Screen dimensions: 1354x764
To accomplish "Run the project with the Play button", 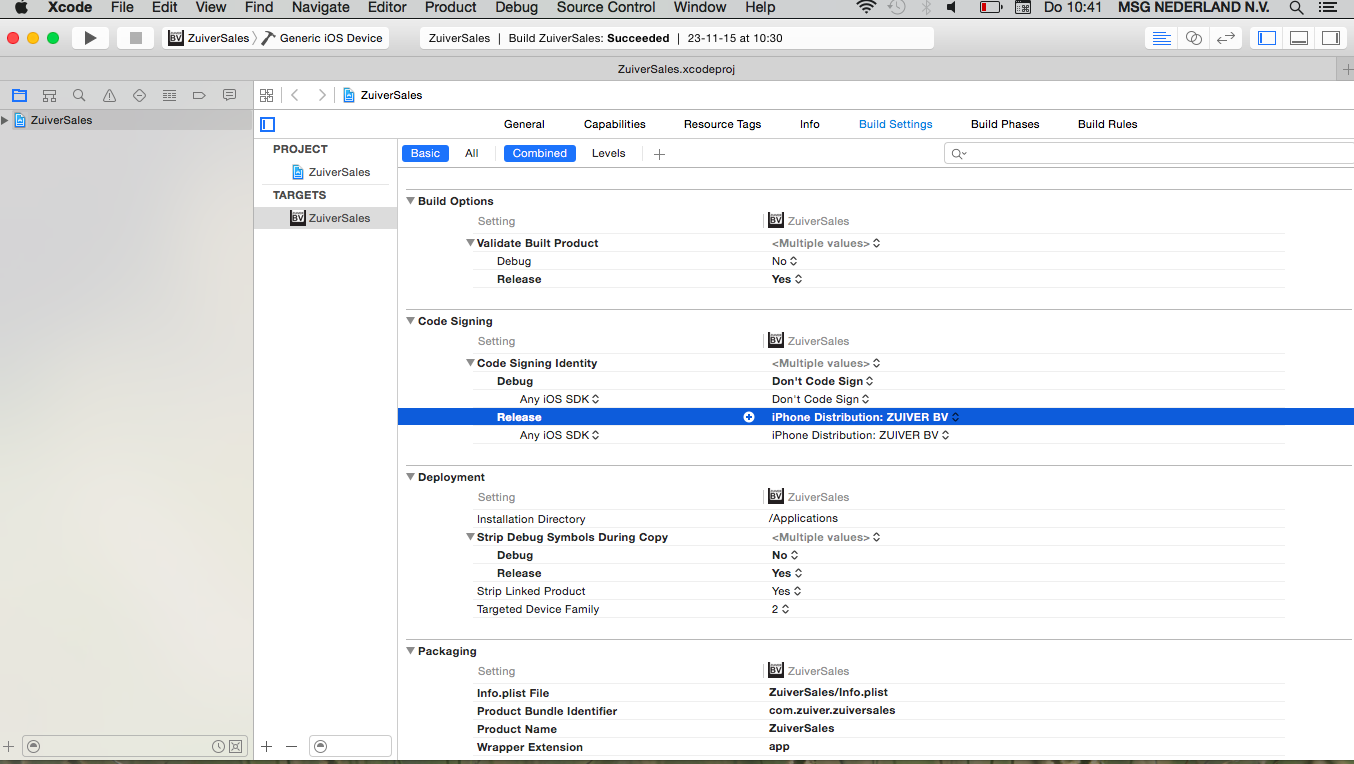I will [x=90, y=38].
